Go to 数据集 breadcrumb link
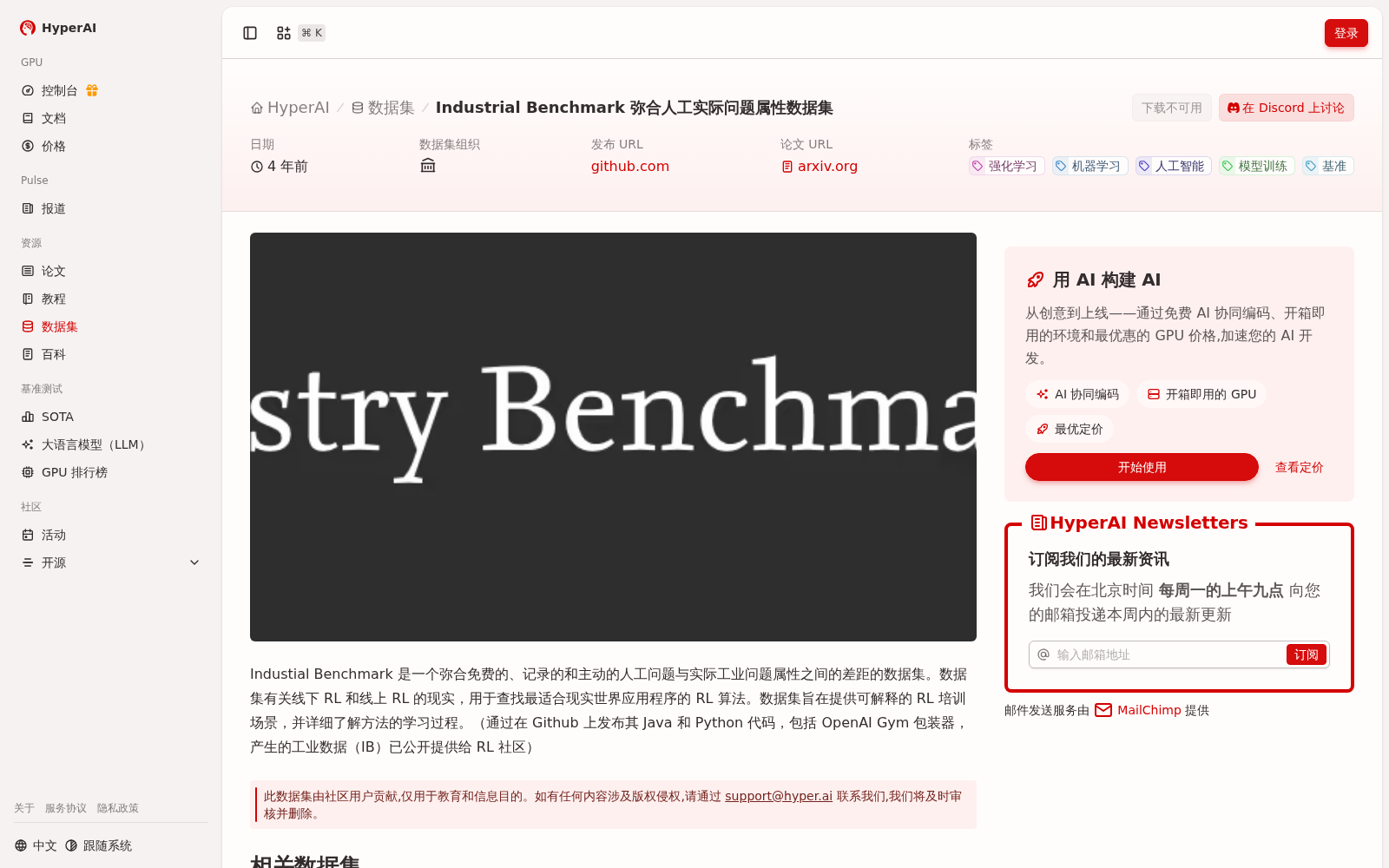The image size is (1389, 868). (x=383, y=108)
